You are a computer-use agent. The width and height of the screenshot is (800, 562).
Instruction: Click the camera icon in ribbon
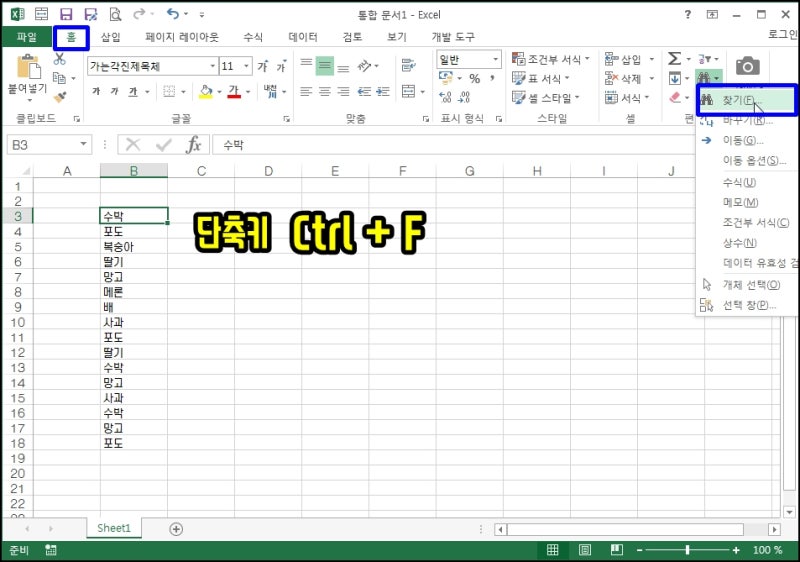747,66
